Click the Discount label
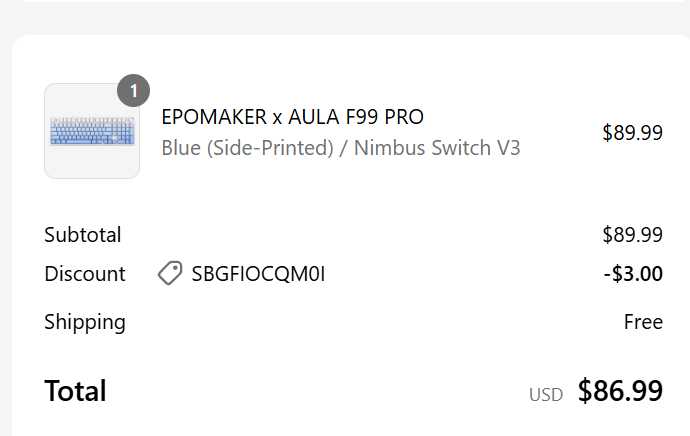 click(85, 273)
